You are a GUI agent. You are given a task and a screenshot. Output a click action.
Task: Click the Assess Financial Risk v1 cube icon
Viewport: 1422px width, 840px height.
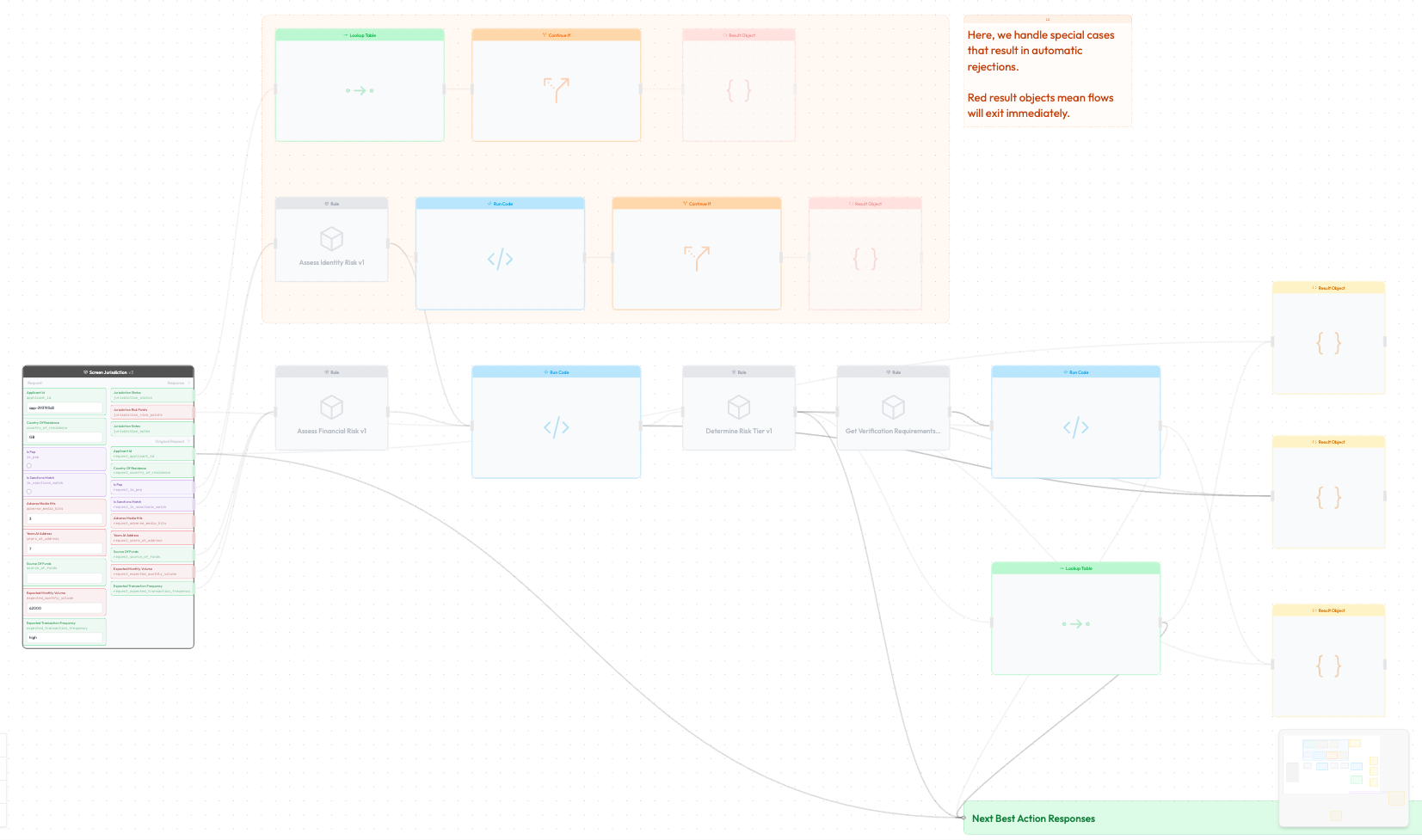[331, 407]
